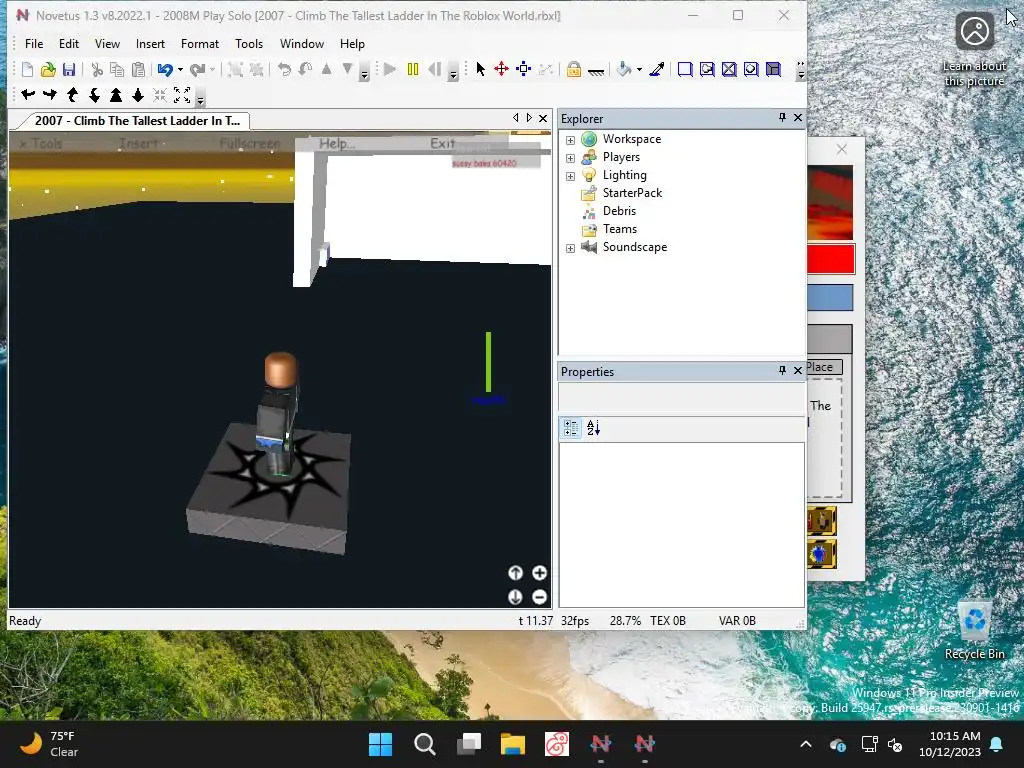
Task: Sort properties alphabetically A-Z
Action: 594,428
